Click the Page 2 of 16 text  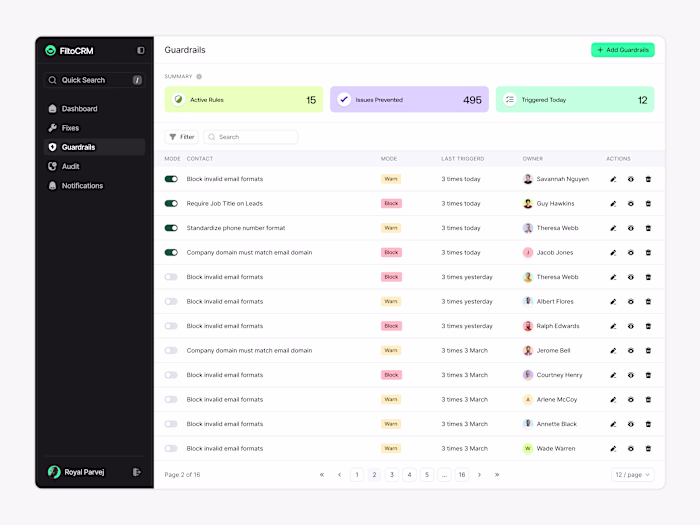pyautogui.click(x=182, y=475)
